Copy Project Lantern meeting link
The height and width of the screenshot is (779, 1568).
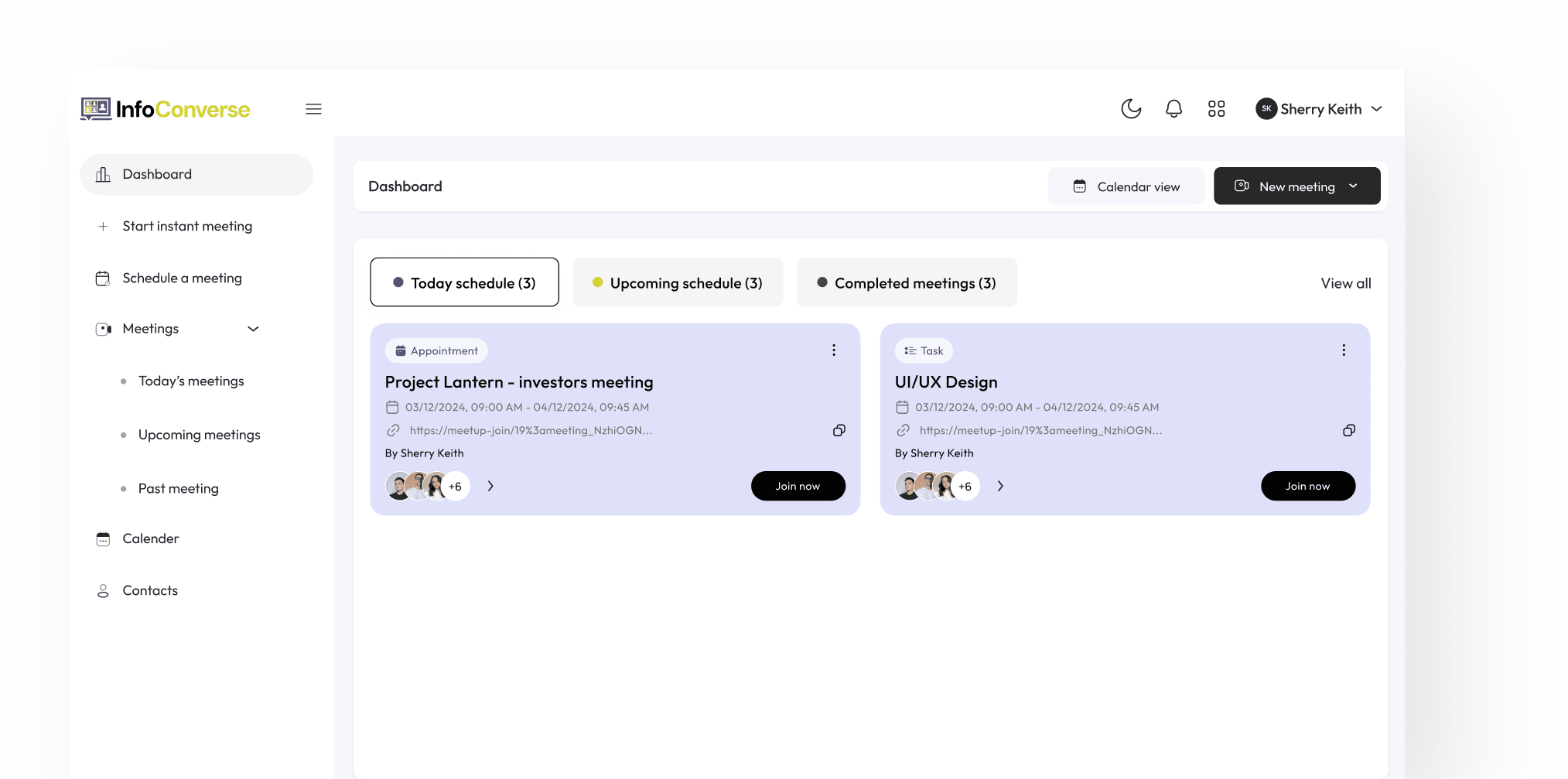[x=839, y=430]
